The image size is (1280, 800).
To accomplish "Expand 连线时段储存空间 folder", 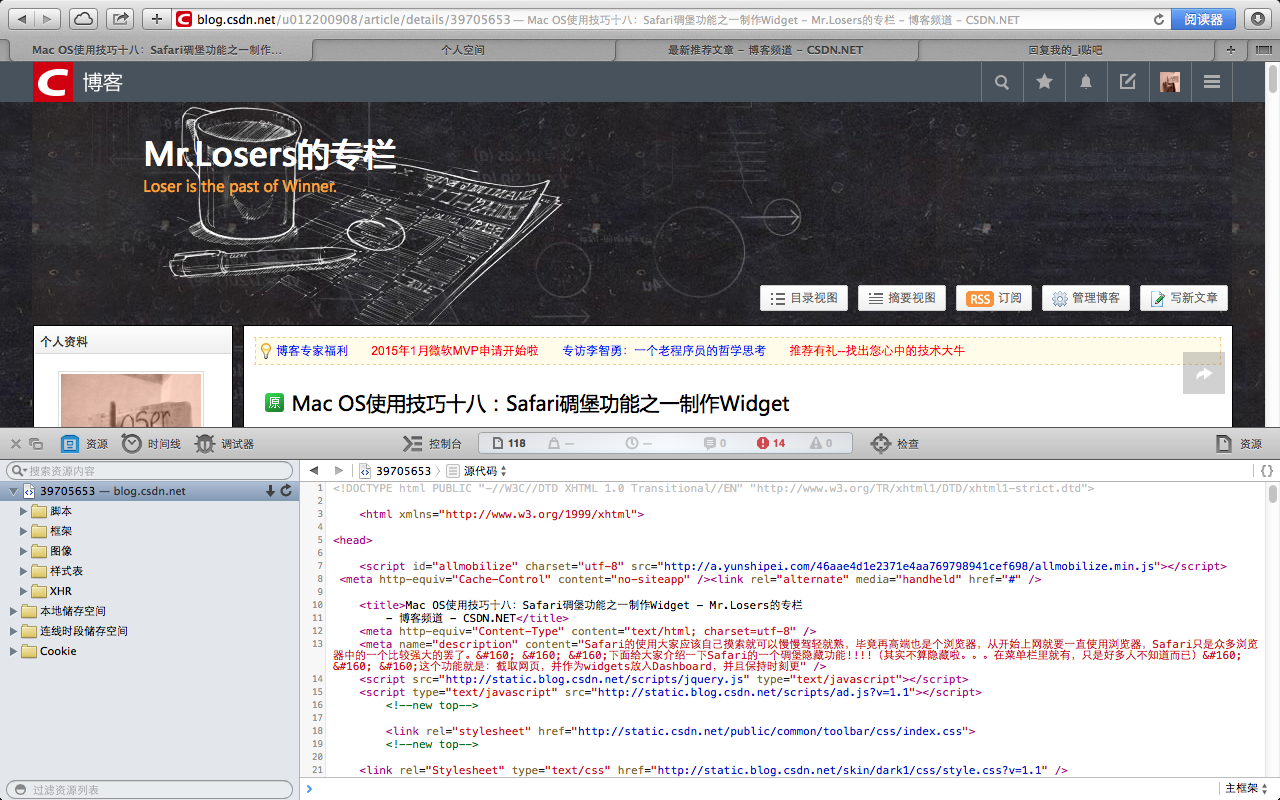I will click(14, 631).
